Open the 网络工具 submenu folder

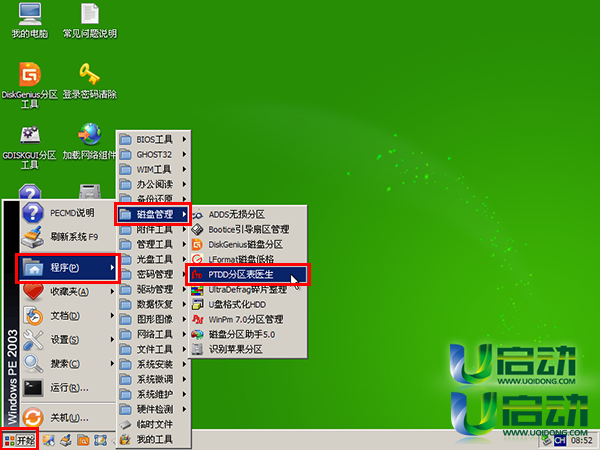coord(153,334)
